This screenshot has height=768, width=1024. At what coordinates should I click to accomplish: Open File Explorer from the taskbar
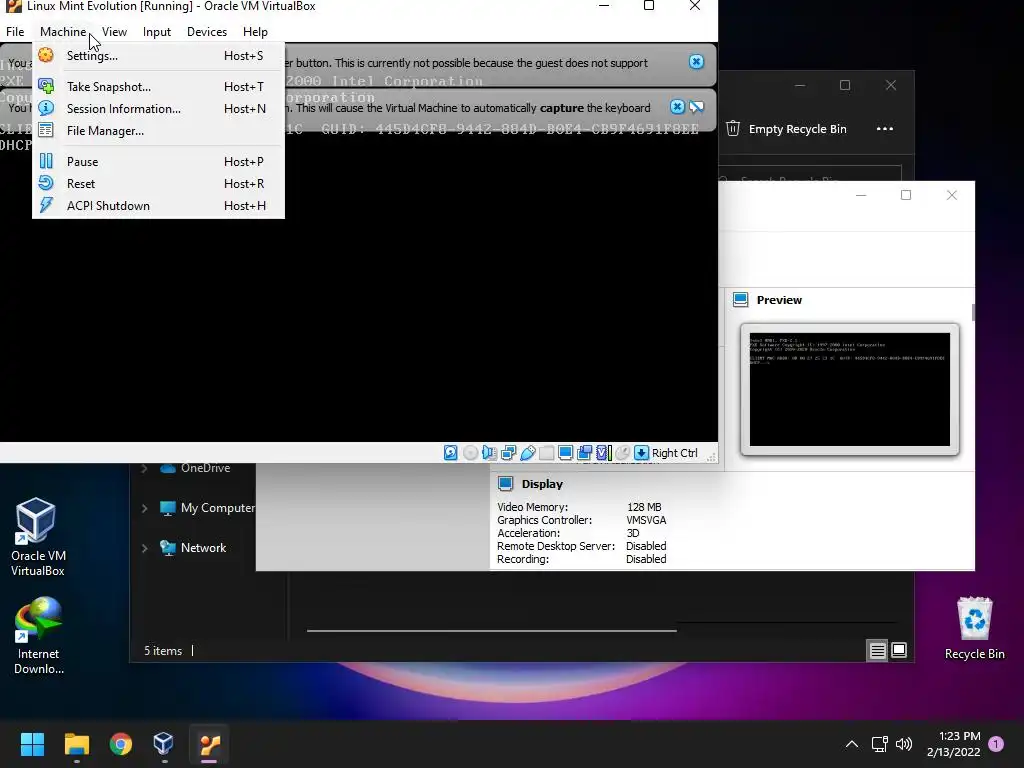click(x=76, y=744)
